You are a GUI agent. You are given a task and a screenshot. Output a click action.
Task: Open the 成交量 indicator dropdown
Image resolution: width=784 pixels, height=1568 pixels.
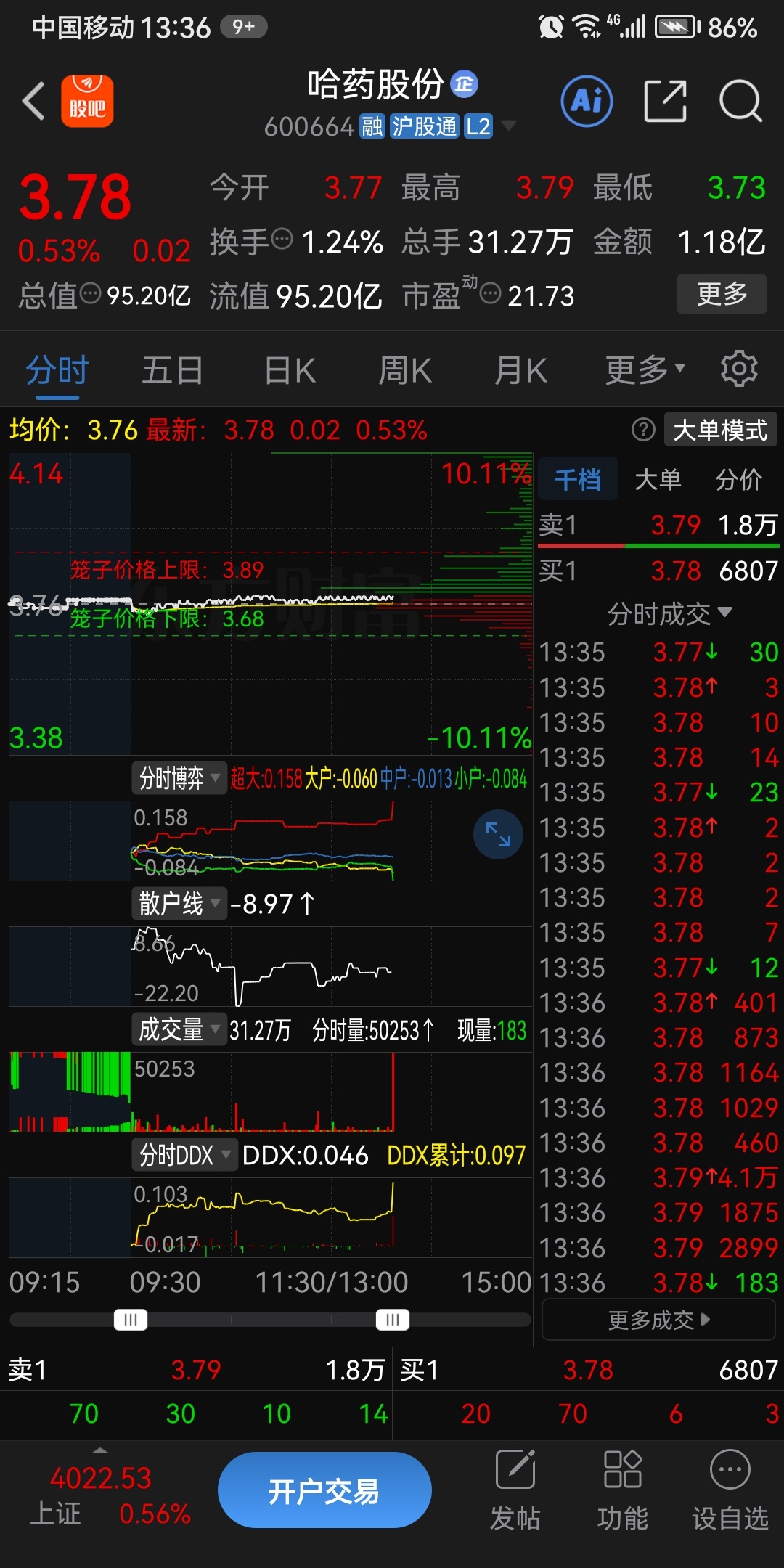click(179, 1029)
